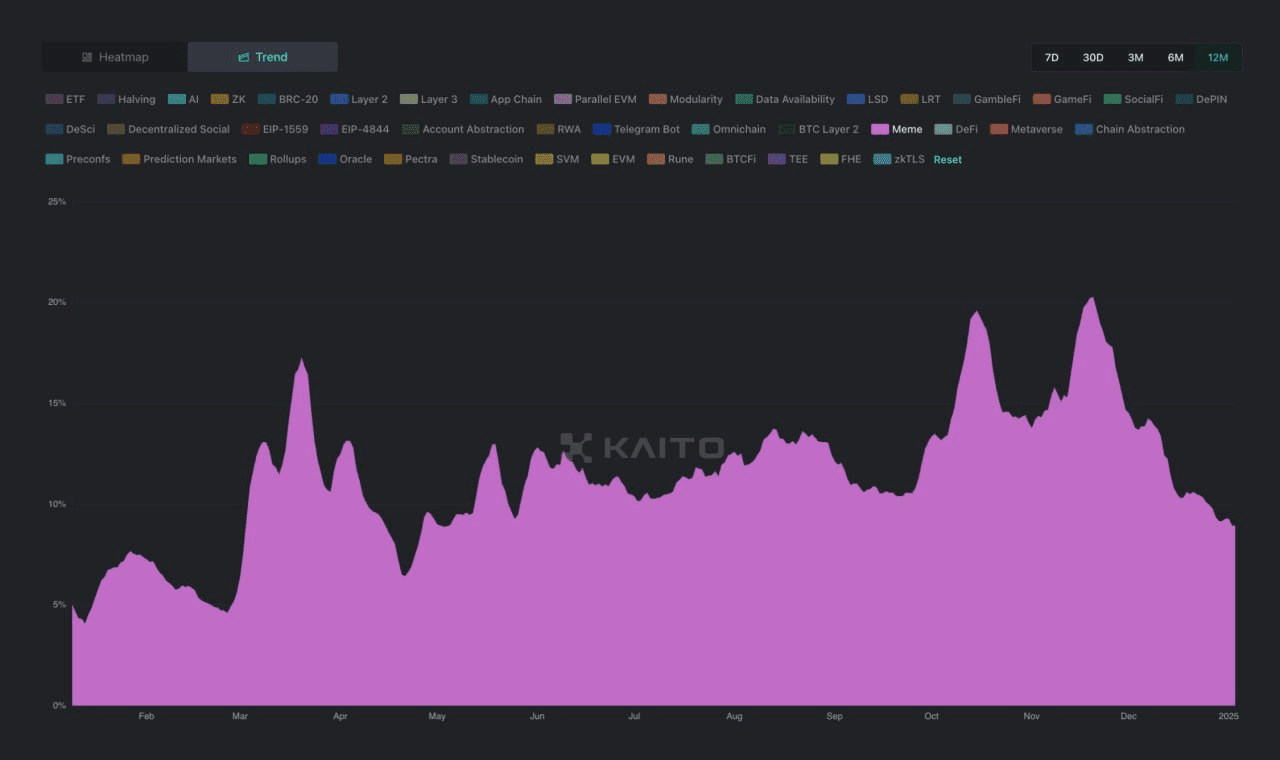The width and height of the screenshot is (1280, 760).
Task: Switch to the Heatmap tab
Action: pos(115,57)
